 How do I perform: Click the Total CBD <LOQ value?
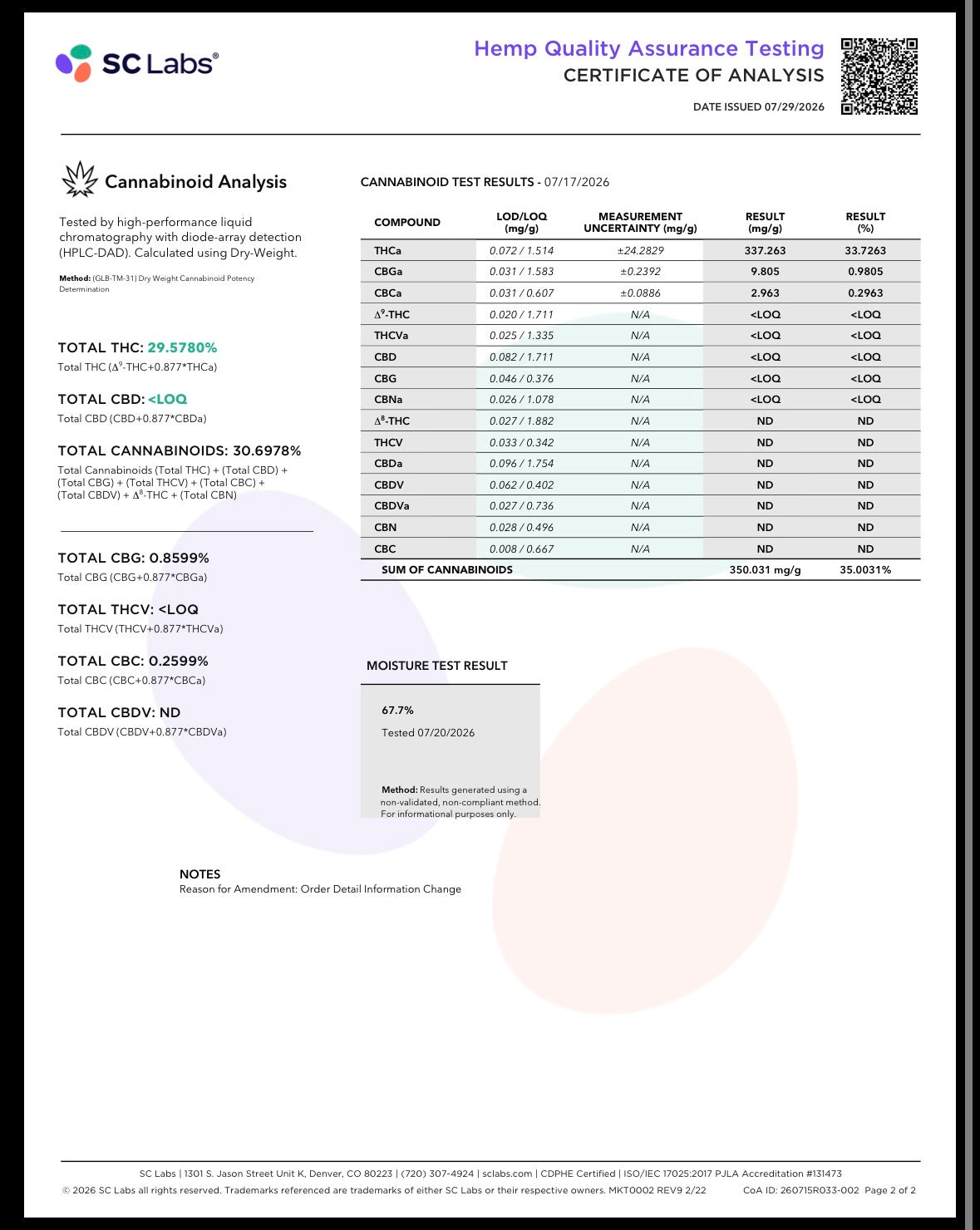pyautogui.click(x=167, y=399)
